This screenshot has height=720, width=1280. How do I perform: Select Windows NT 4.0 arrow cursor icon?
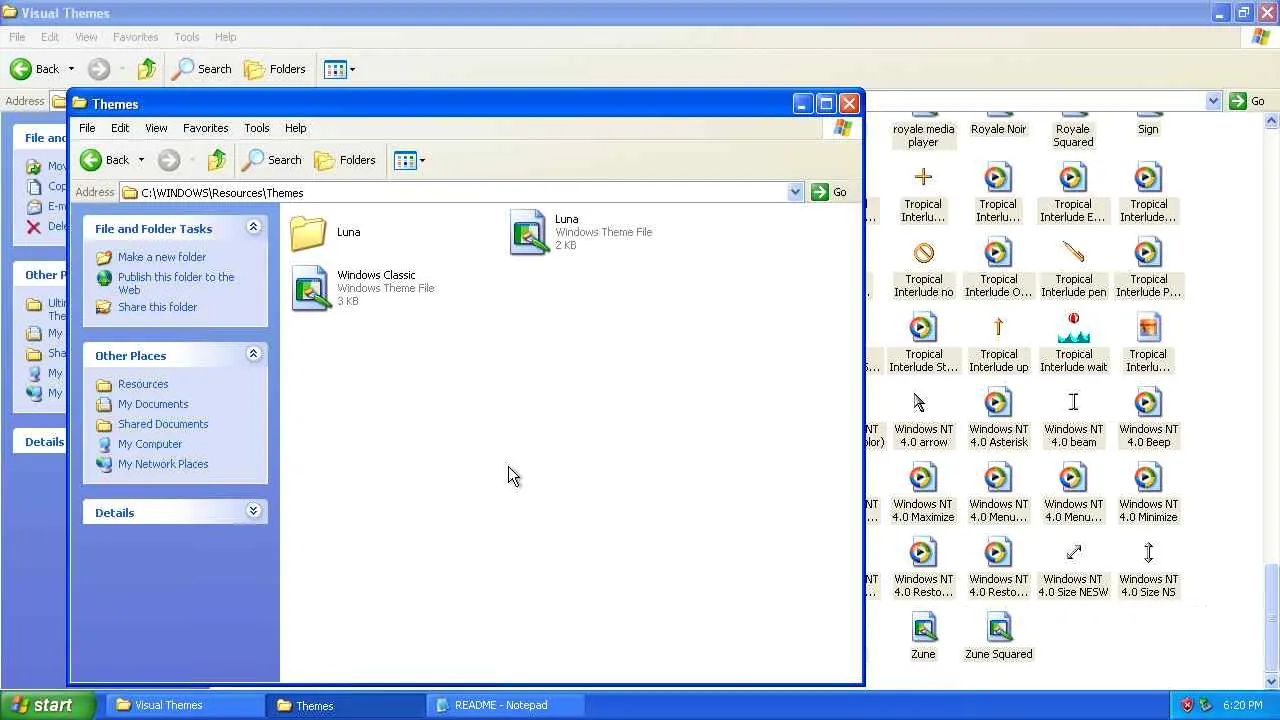coord(920,403)
